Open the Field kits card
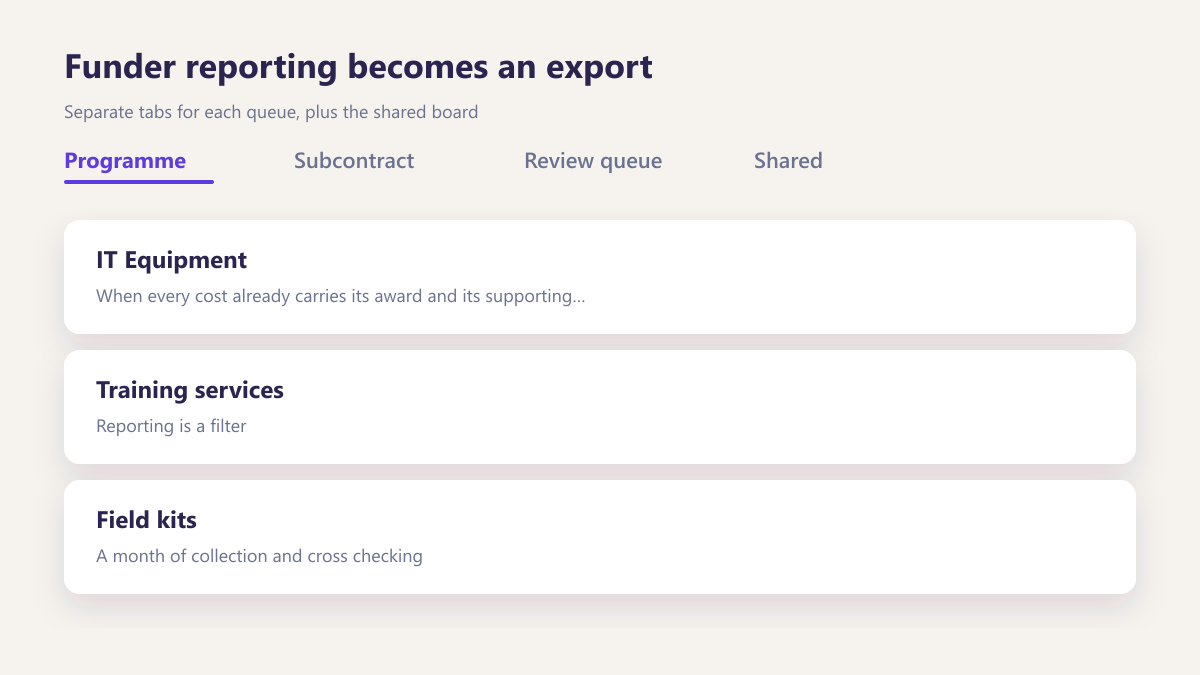 (600, 537)
